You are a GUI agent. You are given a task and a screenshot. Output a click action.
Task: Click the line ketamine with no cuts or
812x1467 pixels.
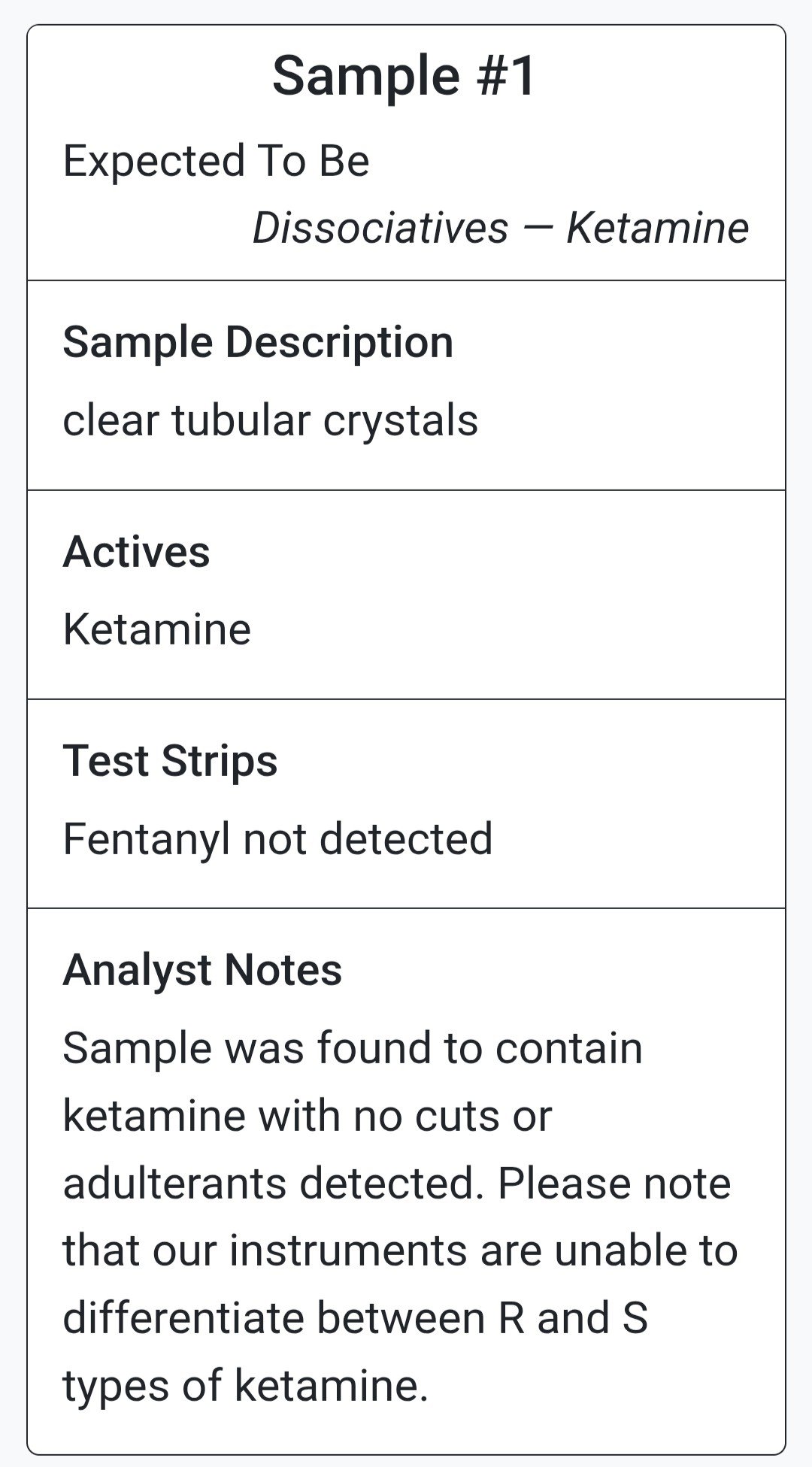coord(308,1116)
